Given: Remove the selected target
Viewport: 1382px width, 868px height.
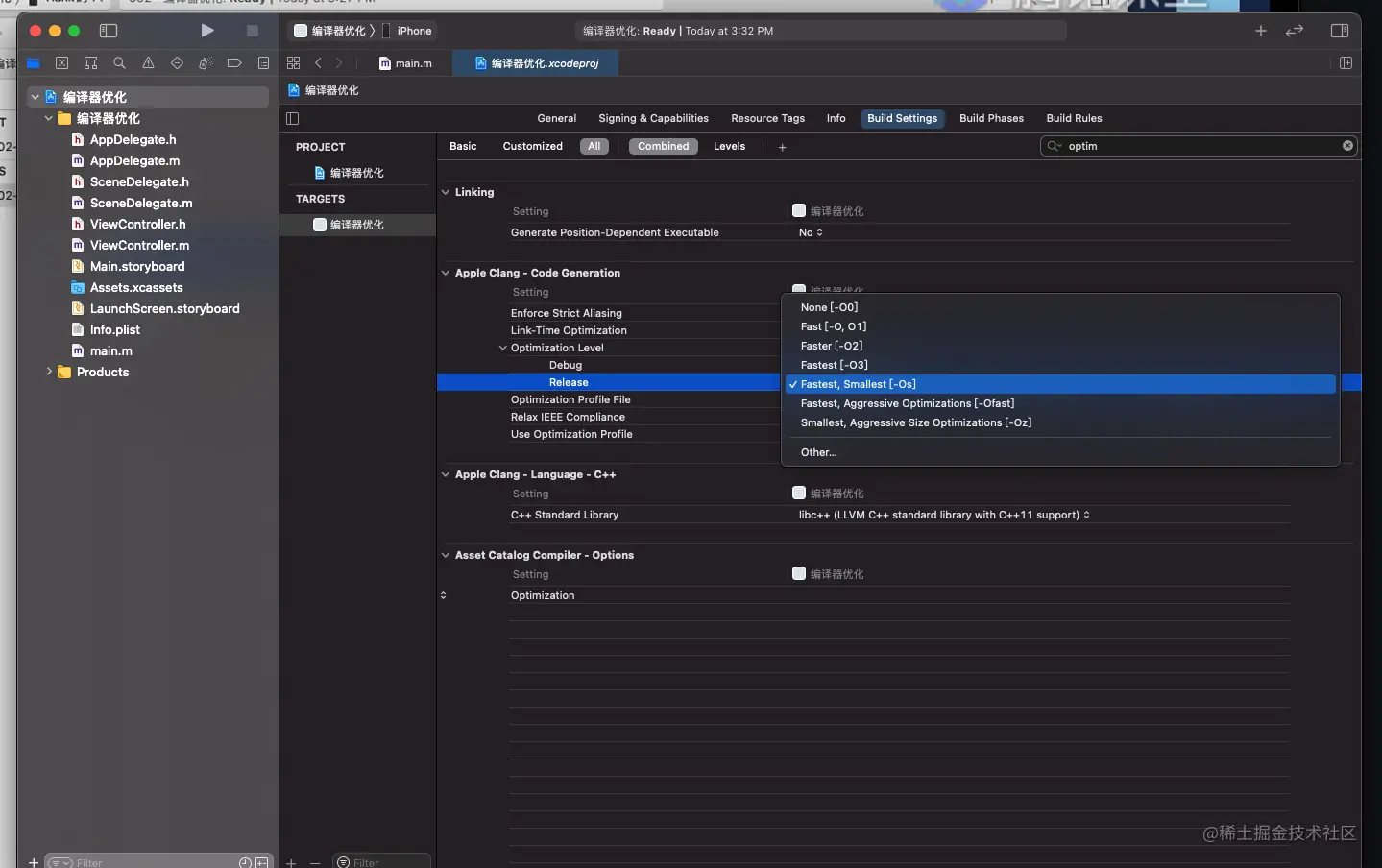Looking at the screenshot, I should coord(315,862).
